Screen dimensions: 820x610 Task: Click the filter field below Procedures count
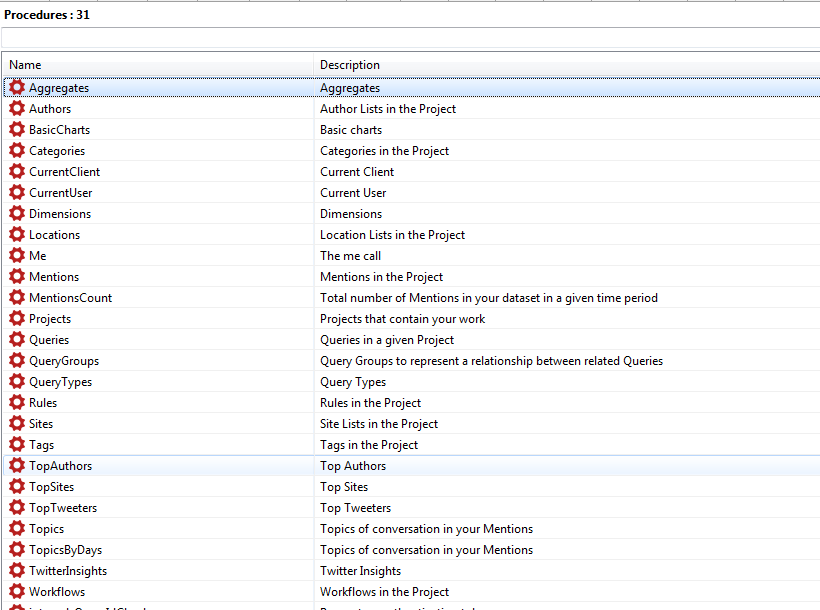[410, 37]
